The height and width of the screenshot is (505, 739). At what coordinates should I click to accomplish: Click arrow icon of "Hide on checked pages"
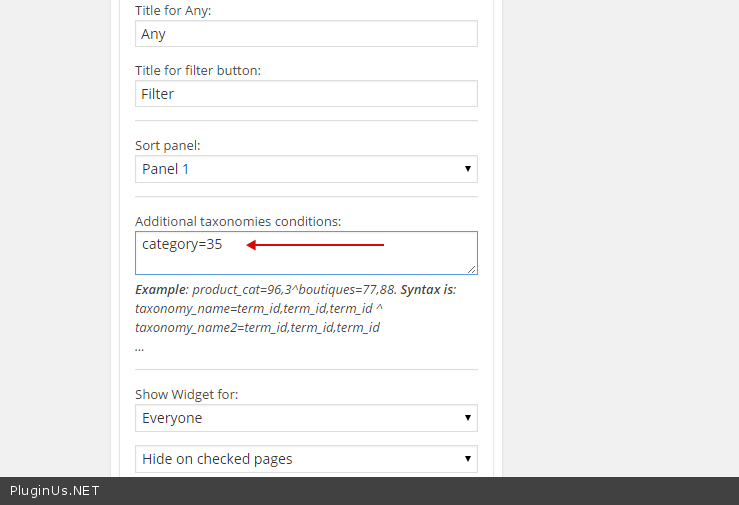468,459
